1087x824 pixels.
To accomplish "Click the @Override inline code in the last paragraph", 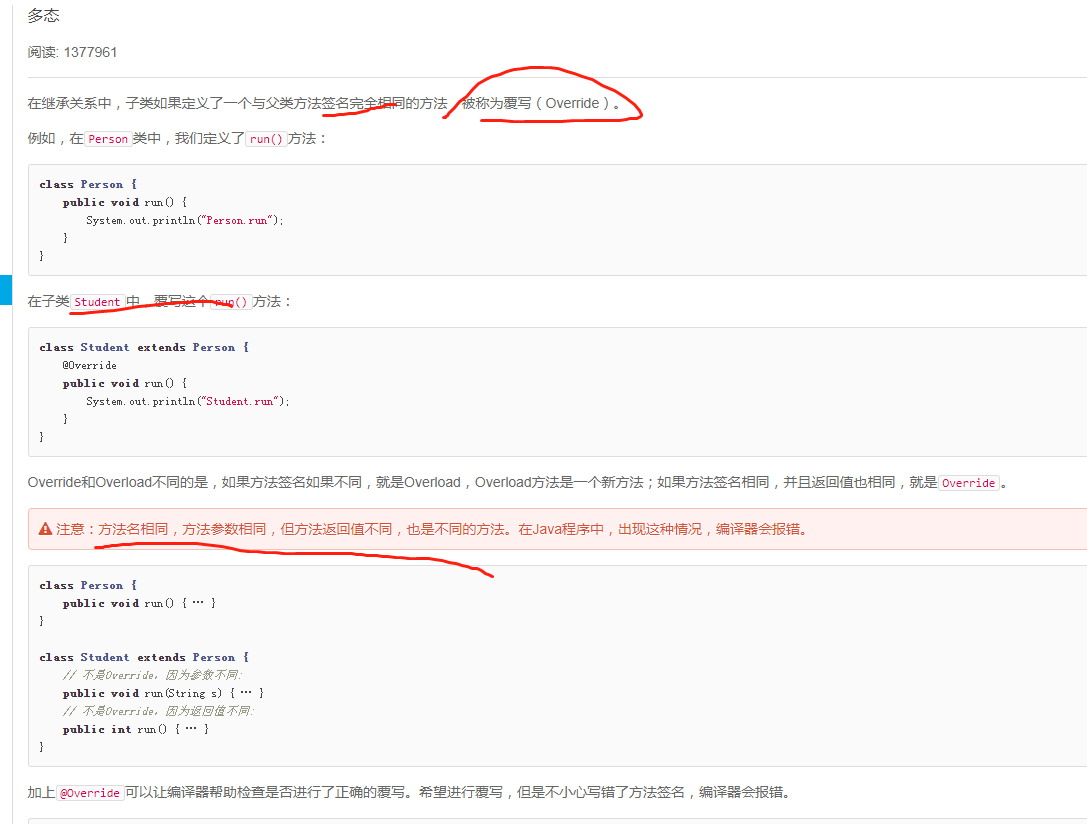I will click(90, 793).
